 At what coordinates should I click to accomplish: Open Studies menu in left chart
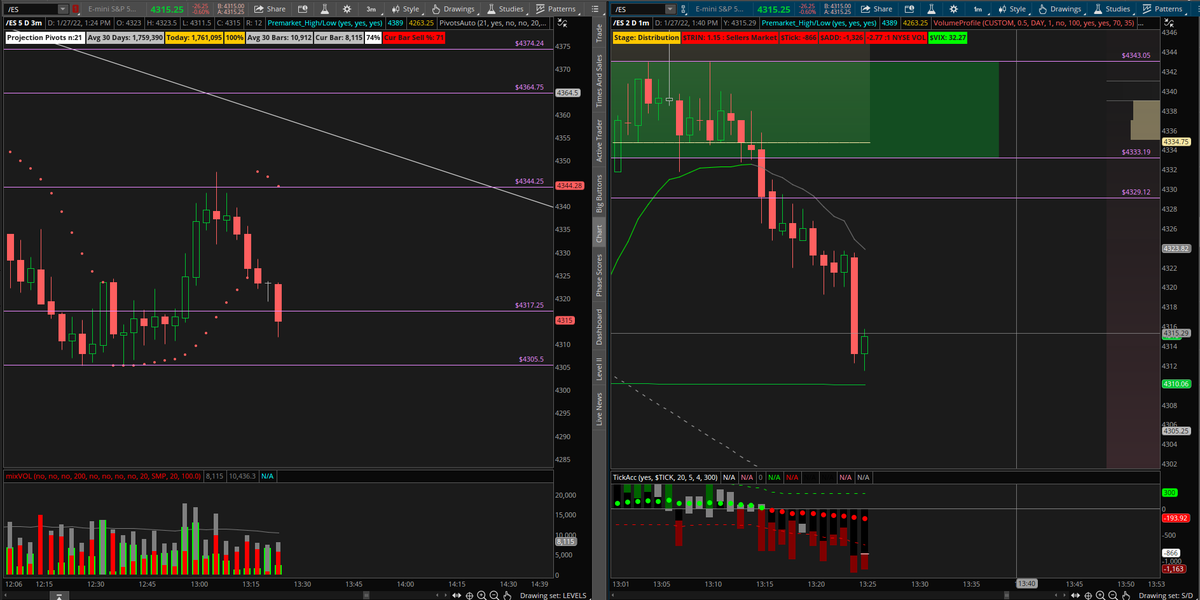[505, 9]
